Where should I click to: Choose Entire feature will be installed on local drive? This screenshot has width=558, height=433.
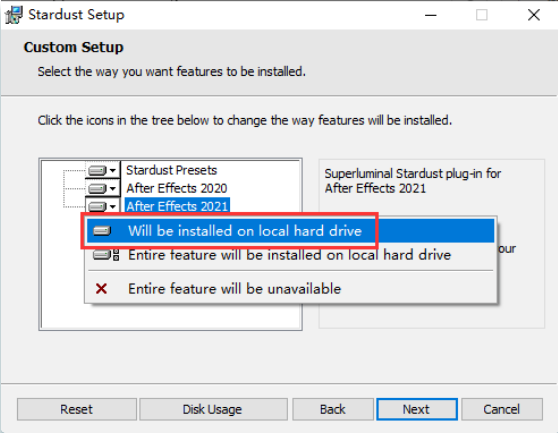click(x=290, y=255)
